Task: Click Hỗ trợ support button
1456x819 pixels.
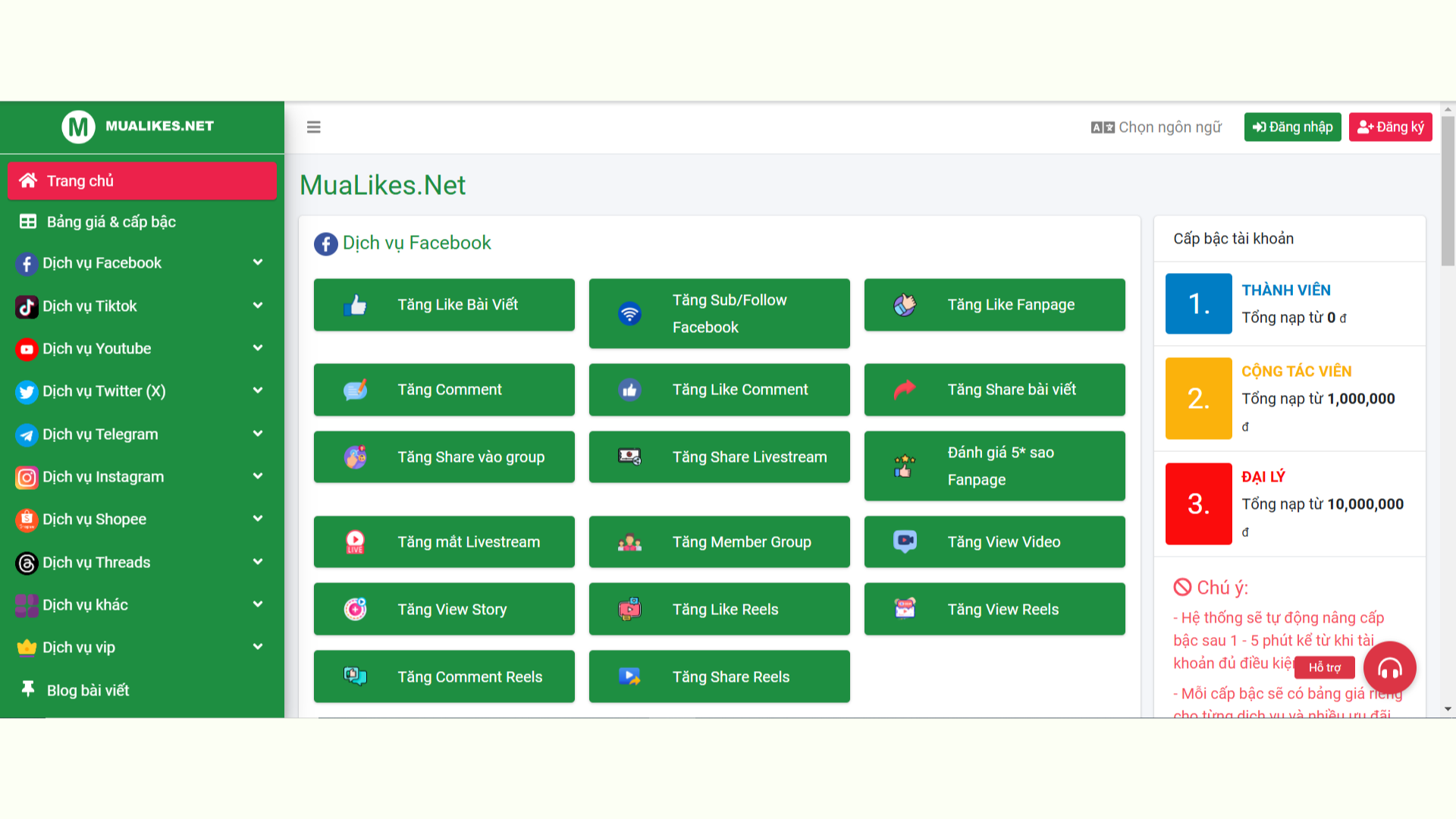Action: point(1324,667)
